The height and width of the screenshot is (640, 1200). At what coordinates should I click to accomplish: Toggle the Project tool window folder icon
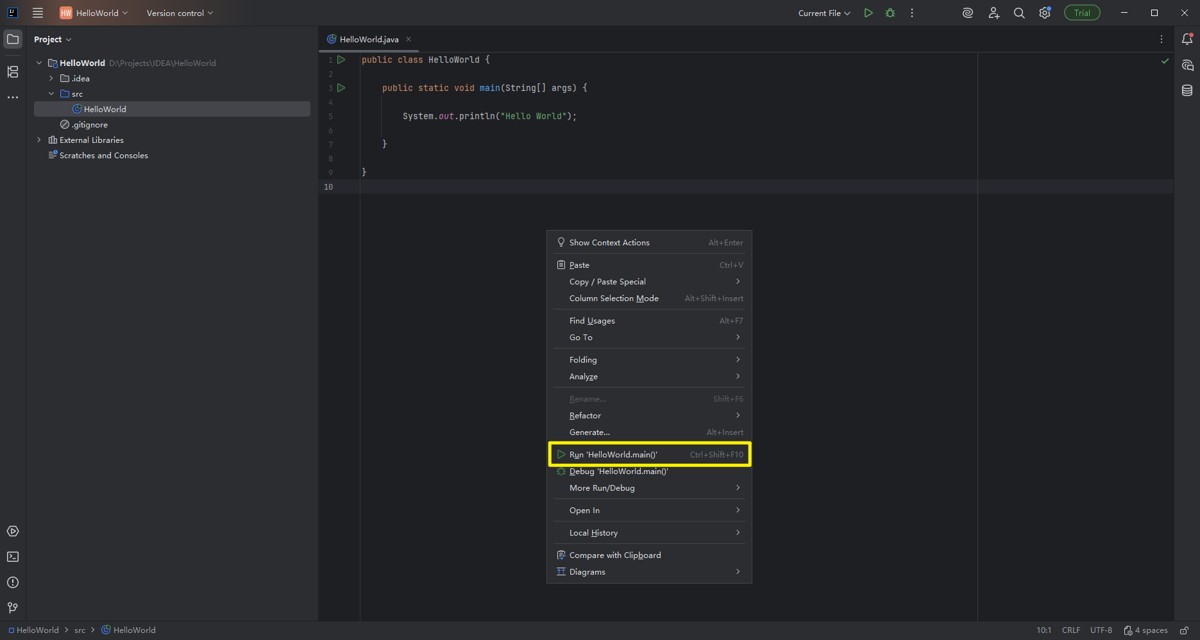(x=13, y=39)
